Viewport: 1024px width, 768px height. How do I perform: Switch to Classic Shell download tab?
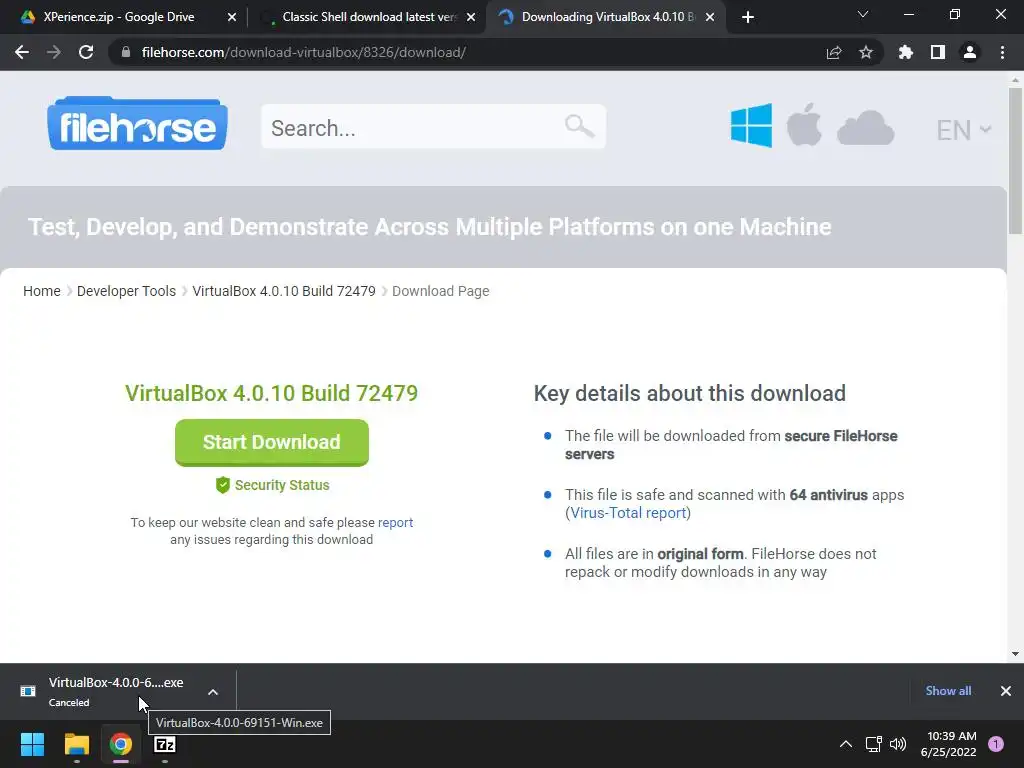coord(368,17)
